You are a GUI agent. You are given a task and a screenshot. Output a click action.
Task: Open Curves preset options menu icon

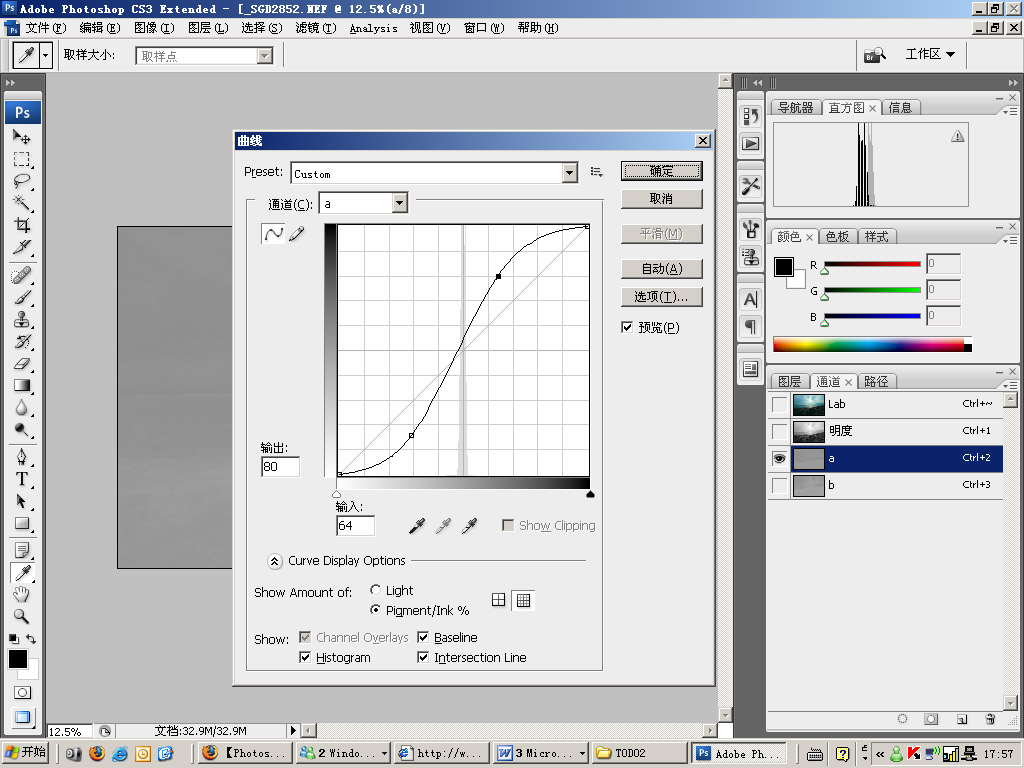coord(596,172)
